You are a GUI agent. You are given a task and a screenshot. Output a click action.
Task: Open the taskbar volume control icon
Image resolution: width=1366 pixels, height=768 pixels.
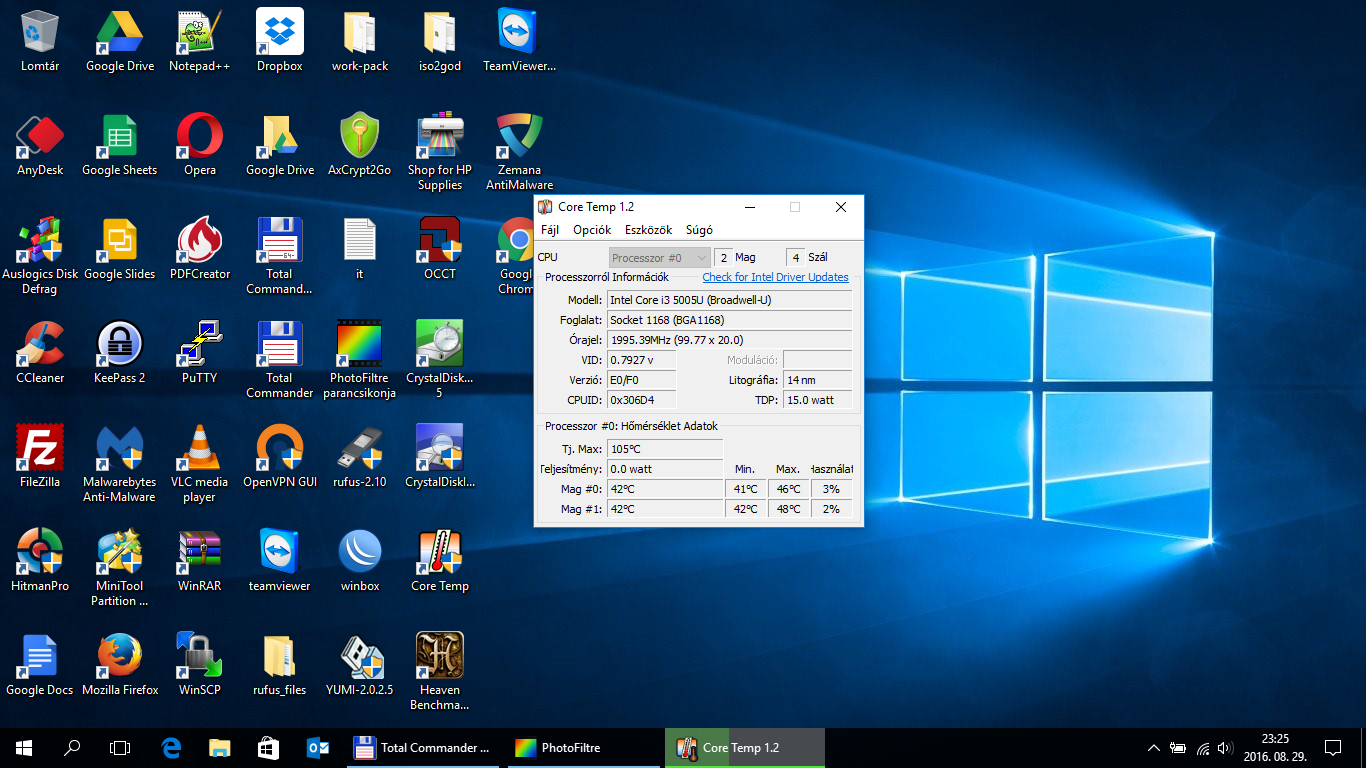1226,747
